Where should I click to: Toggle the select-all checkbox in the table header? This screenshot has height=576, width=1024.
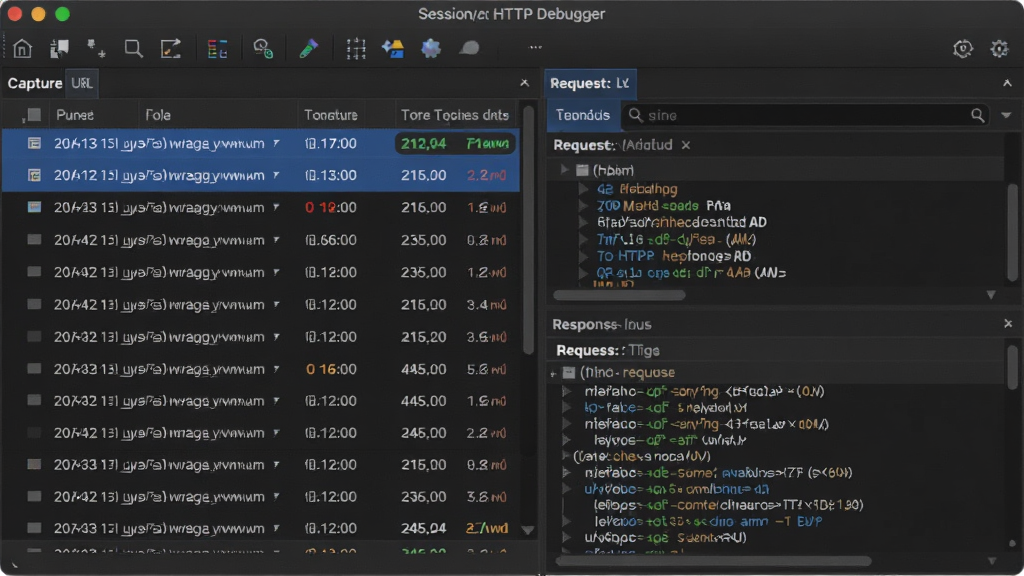click(34, 115)
